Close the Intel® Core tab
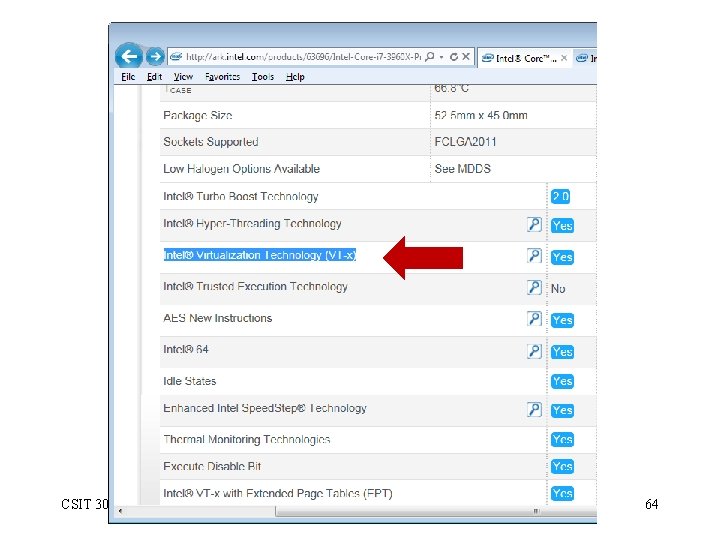This screenshot has width=720, height=540. click(564, 58)
